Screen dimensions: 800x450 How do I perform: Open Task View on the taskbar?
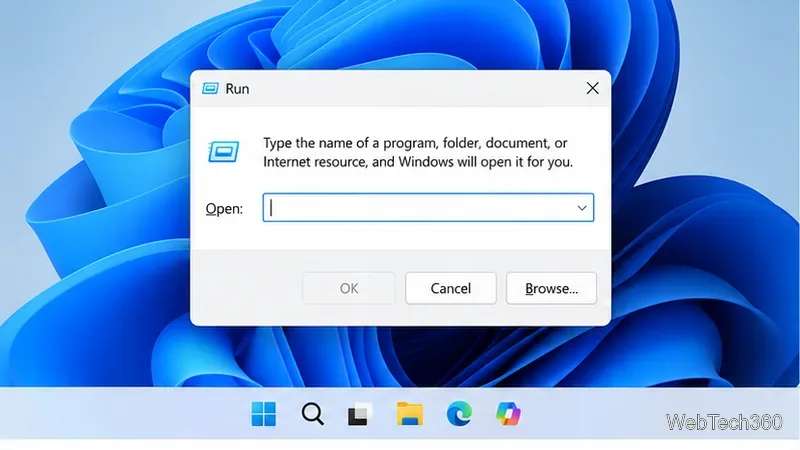[360, 414]
